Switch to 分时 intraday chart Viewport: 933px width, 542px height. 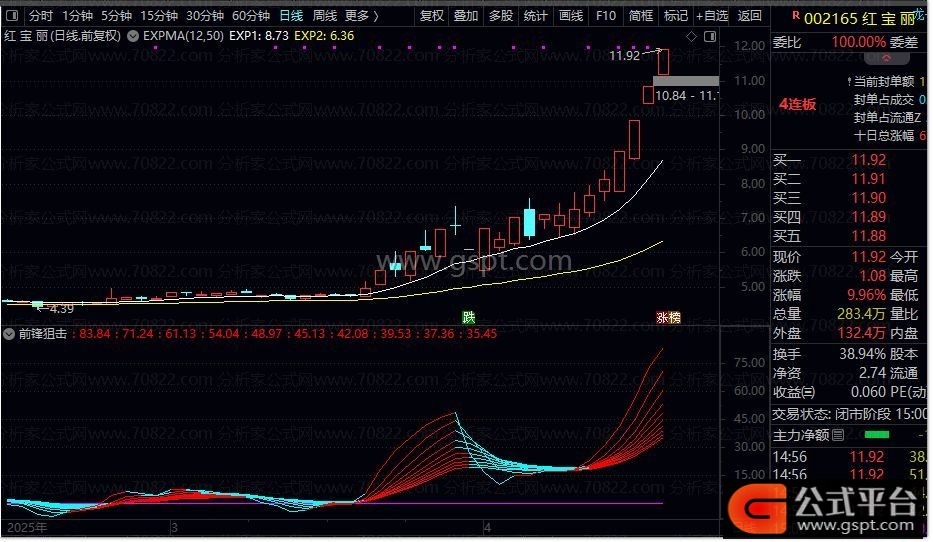[41, 16]
